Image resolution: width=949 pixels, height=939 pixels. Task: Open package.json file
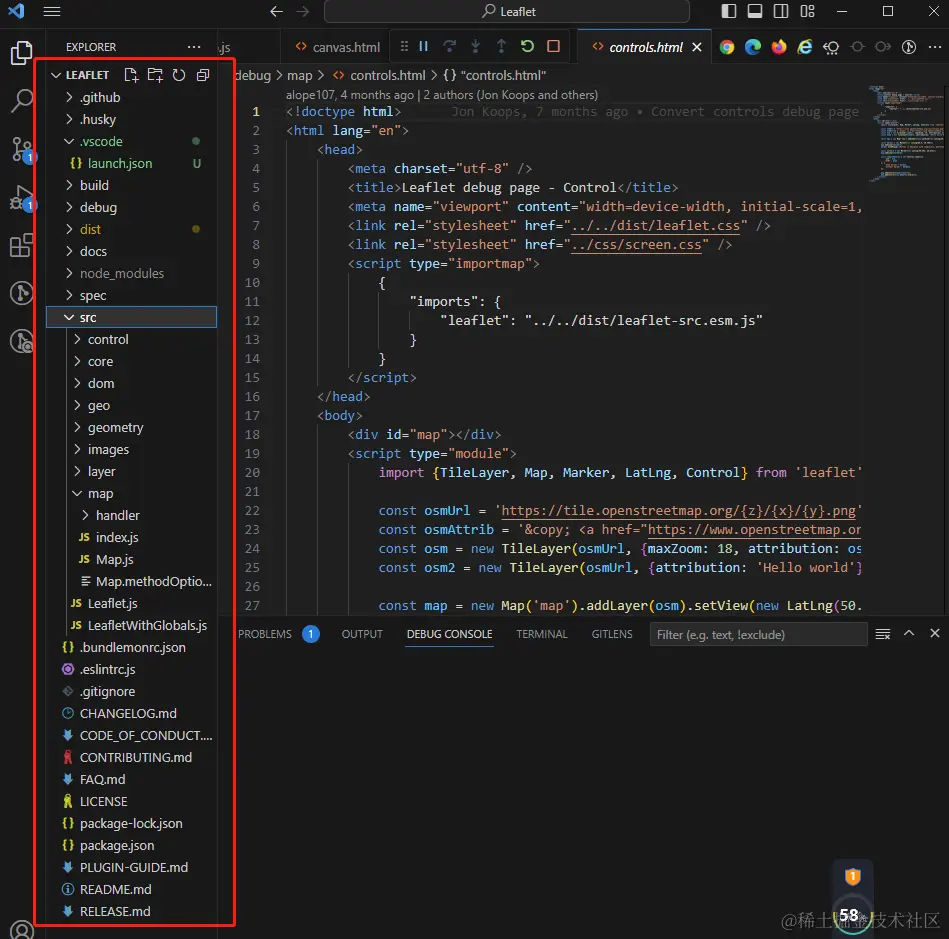(131, 846)
